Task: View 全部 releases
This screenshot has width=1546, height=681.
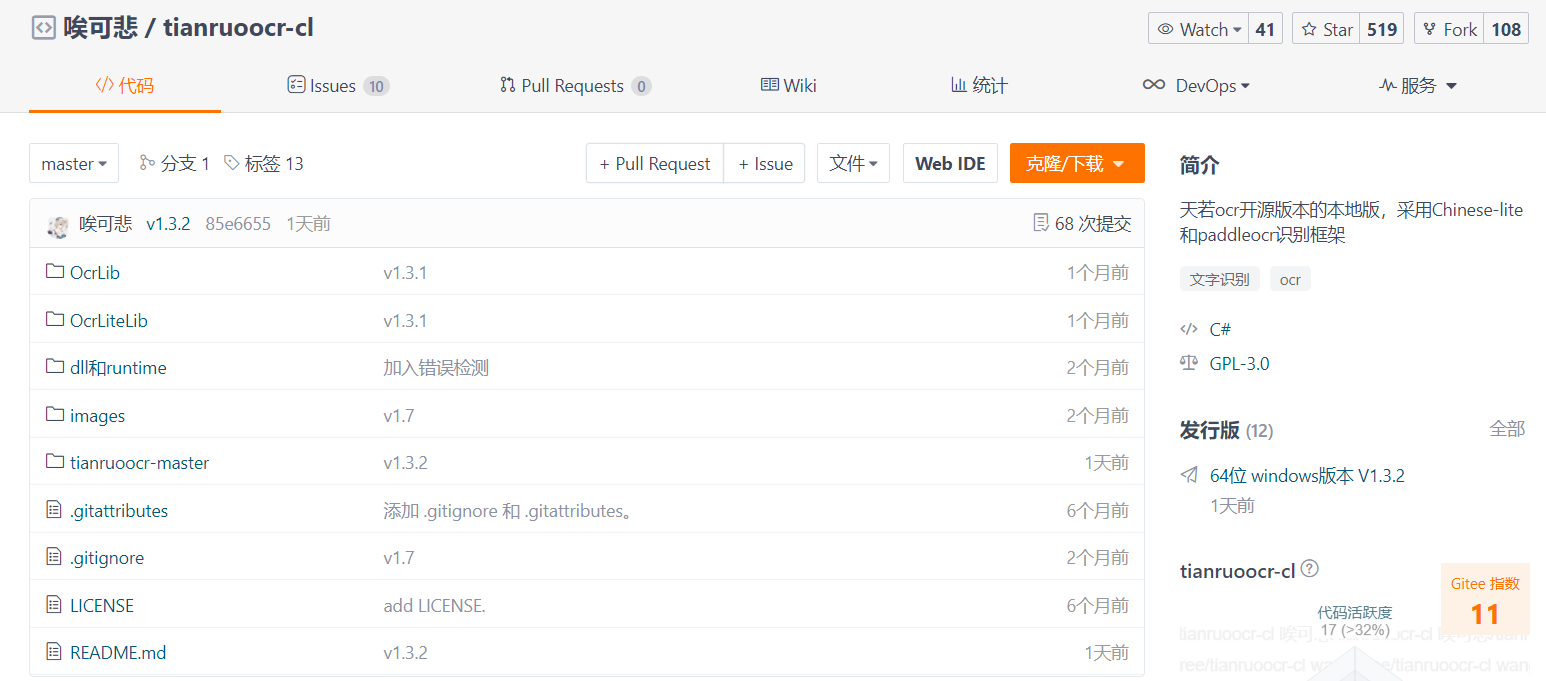Action: (x=1507, y=429)
